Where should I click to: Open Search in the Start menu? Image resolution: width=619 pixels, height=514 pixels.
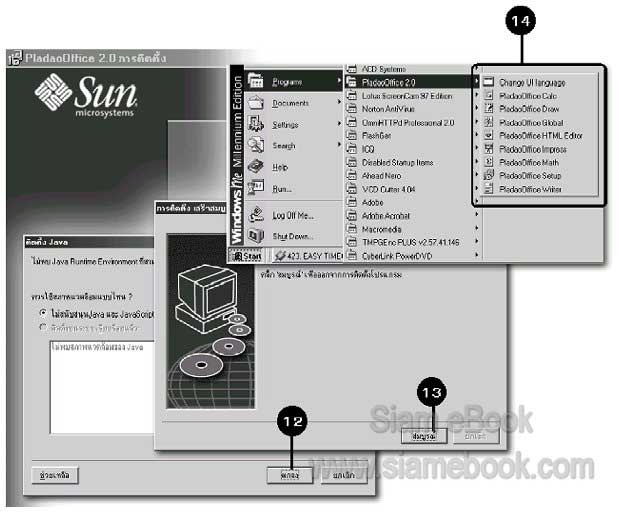(293, 146)
